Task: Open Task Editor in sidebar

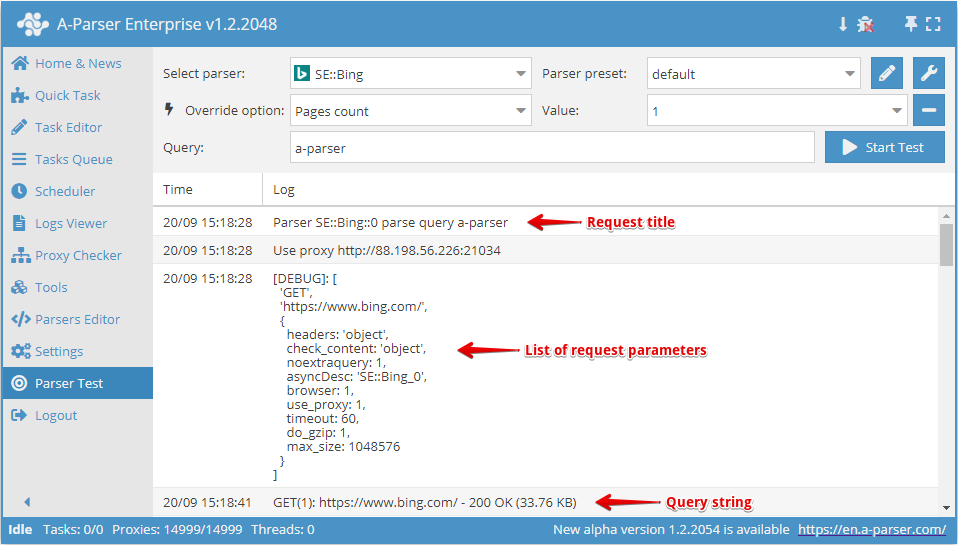Action: point(68,127)
